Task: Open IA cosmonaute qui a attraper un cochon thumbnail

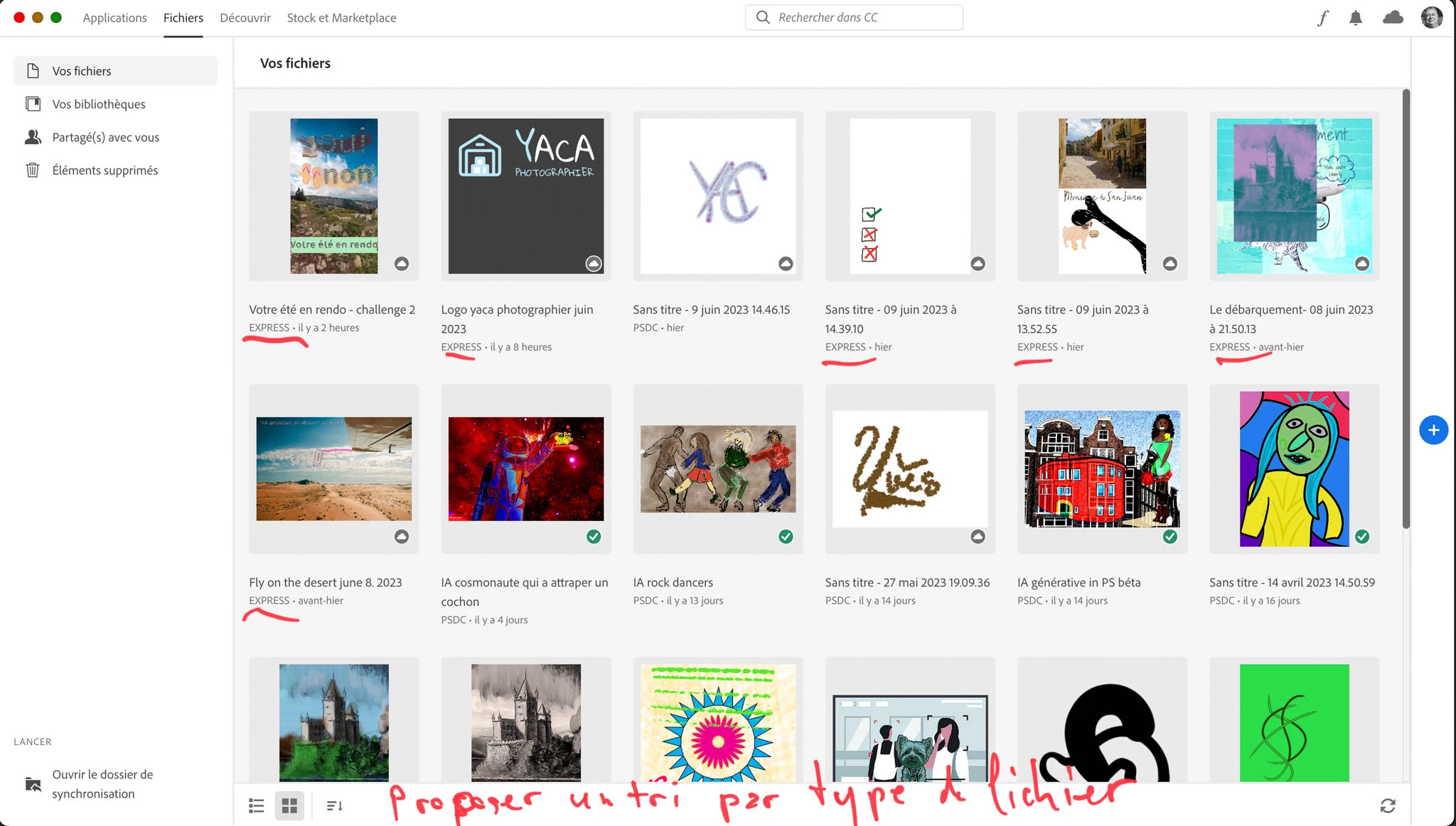Action: click(x=526, y=468)
